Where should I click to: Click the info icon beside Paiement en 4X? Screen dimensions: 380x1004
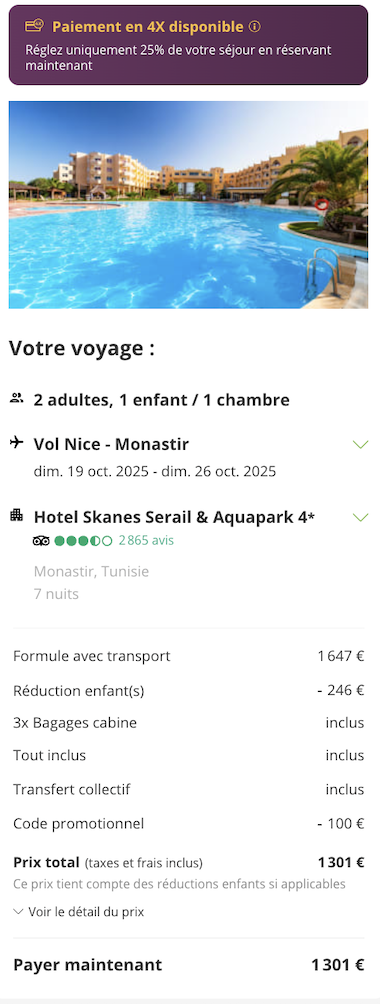point(255,27)
